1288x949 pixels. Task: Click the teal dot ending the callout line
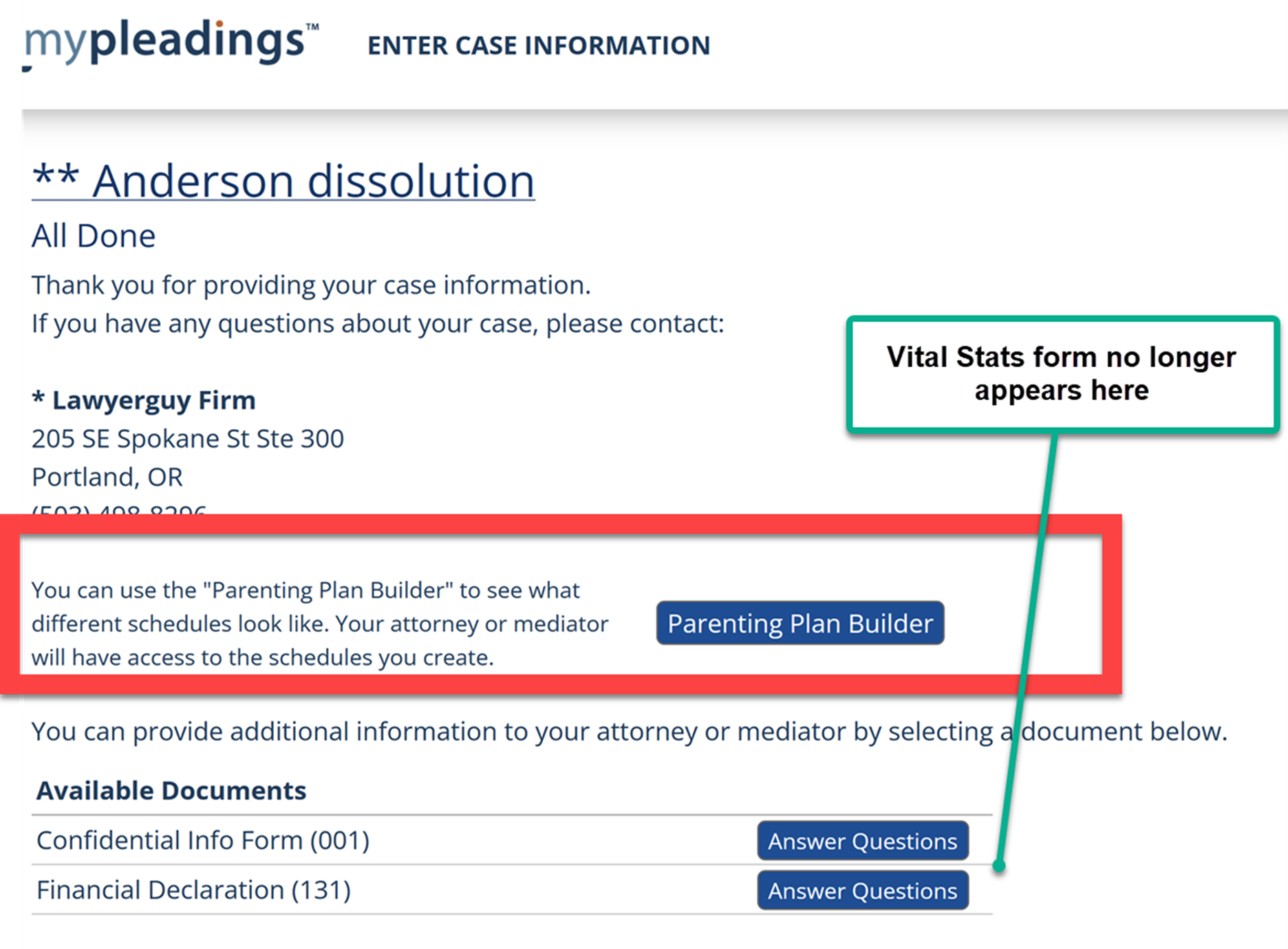(x=999, y=866)
